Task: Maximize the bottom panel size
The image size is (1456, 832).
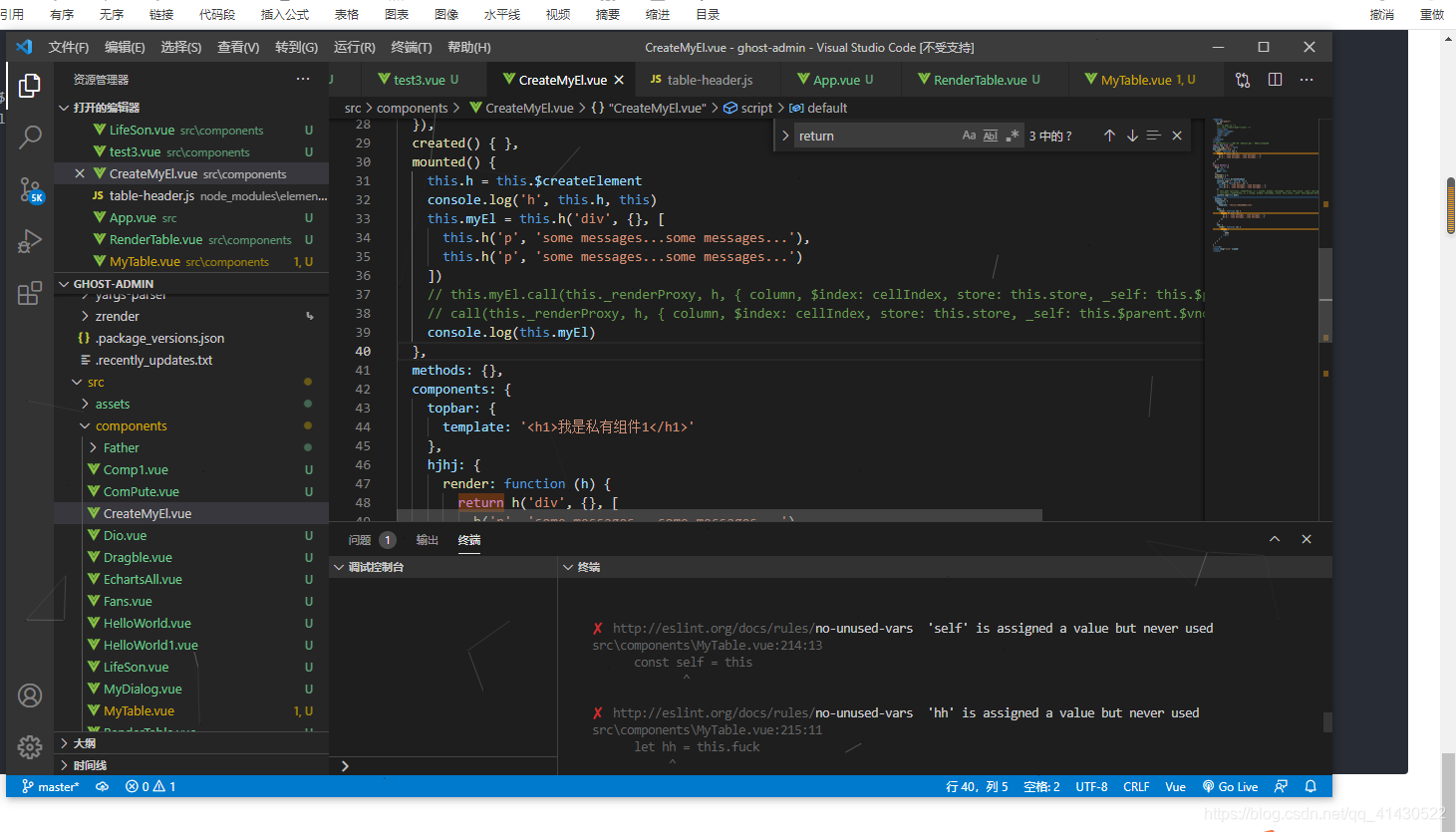Action: [x=1275, y=539]
